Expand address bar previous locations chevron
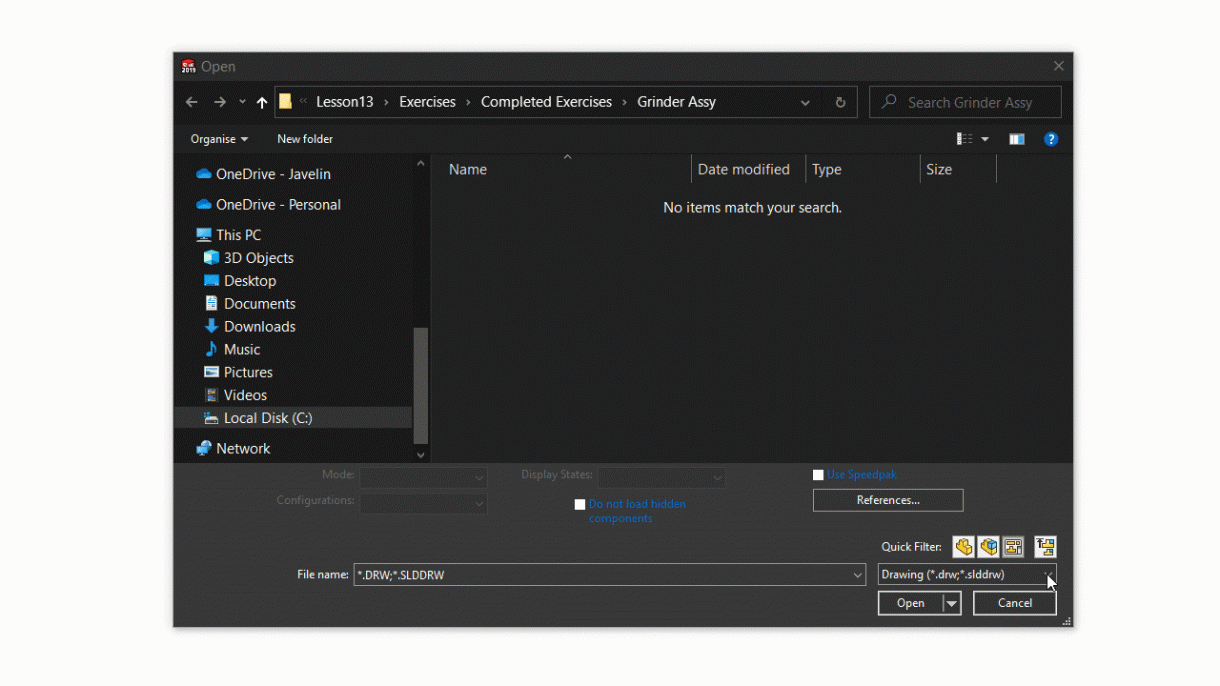This screenshot has width=1220, height=686. pyautogui.click(x=806, y=102)
